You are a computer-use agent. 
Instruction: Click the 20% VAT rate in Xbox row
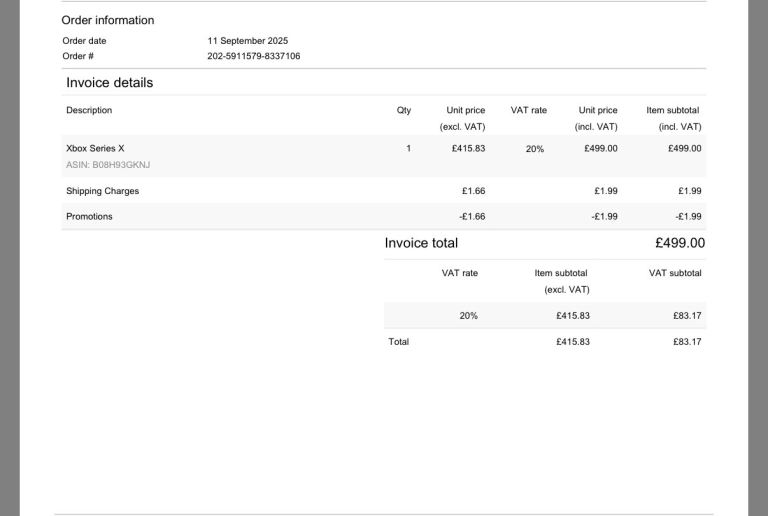pyautogui.click(x=534, y=148)
